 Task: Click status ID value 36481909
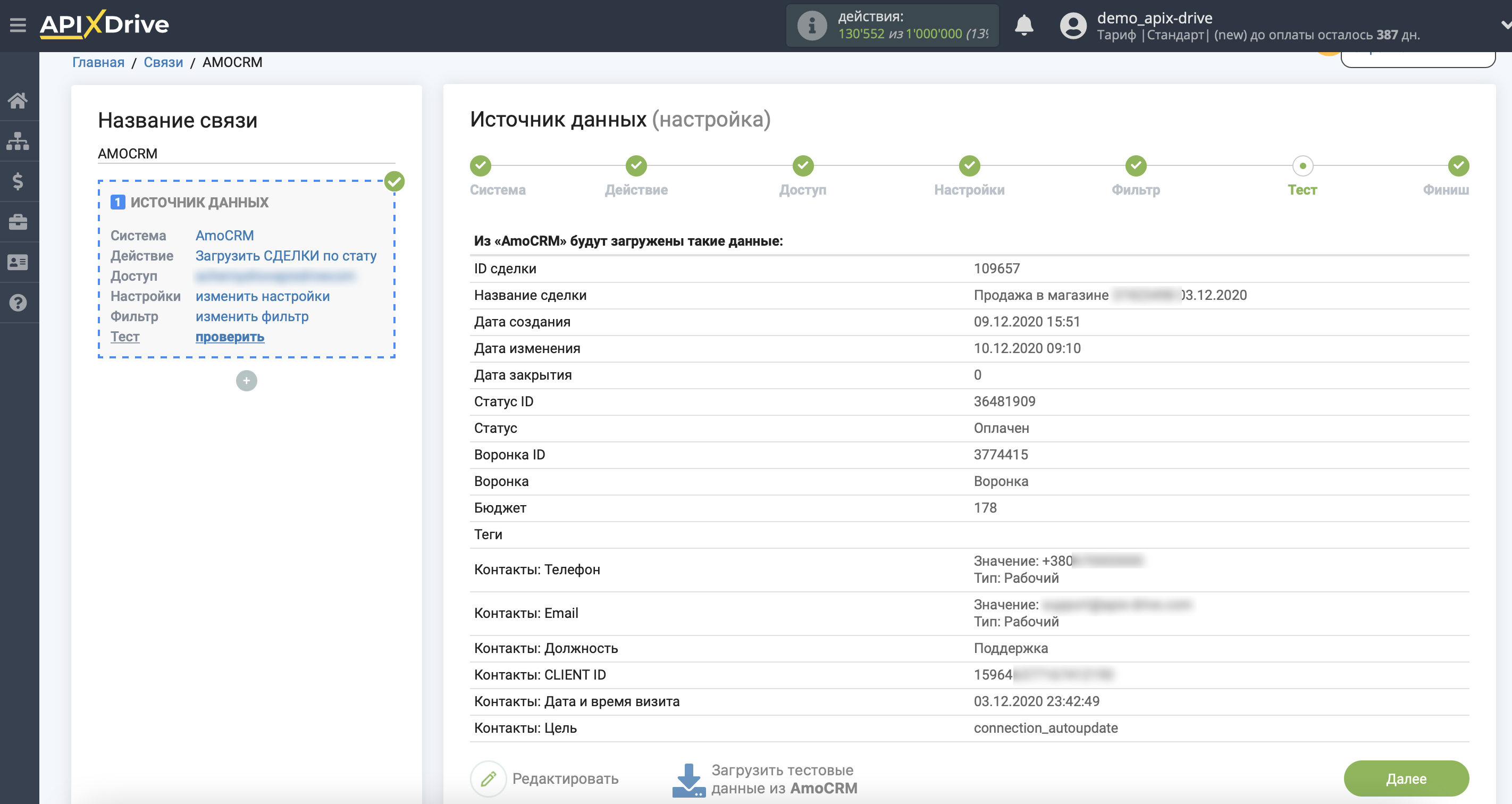pyautogui.click(x=1004, y=401)
